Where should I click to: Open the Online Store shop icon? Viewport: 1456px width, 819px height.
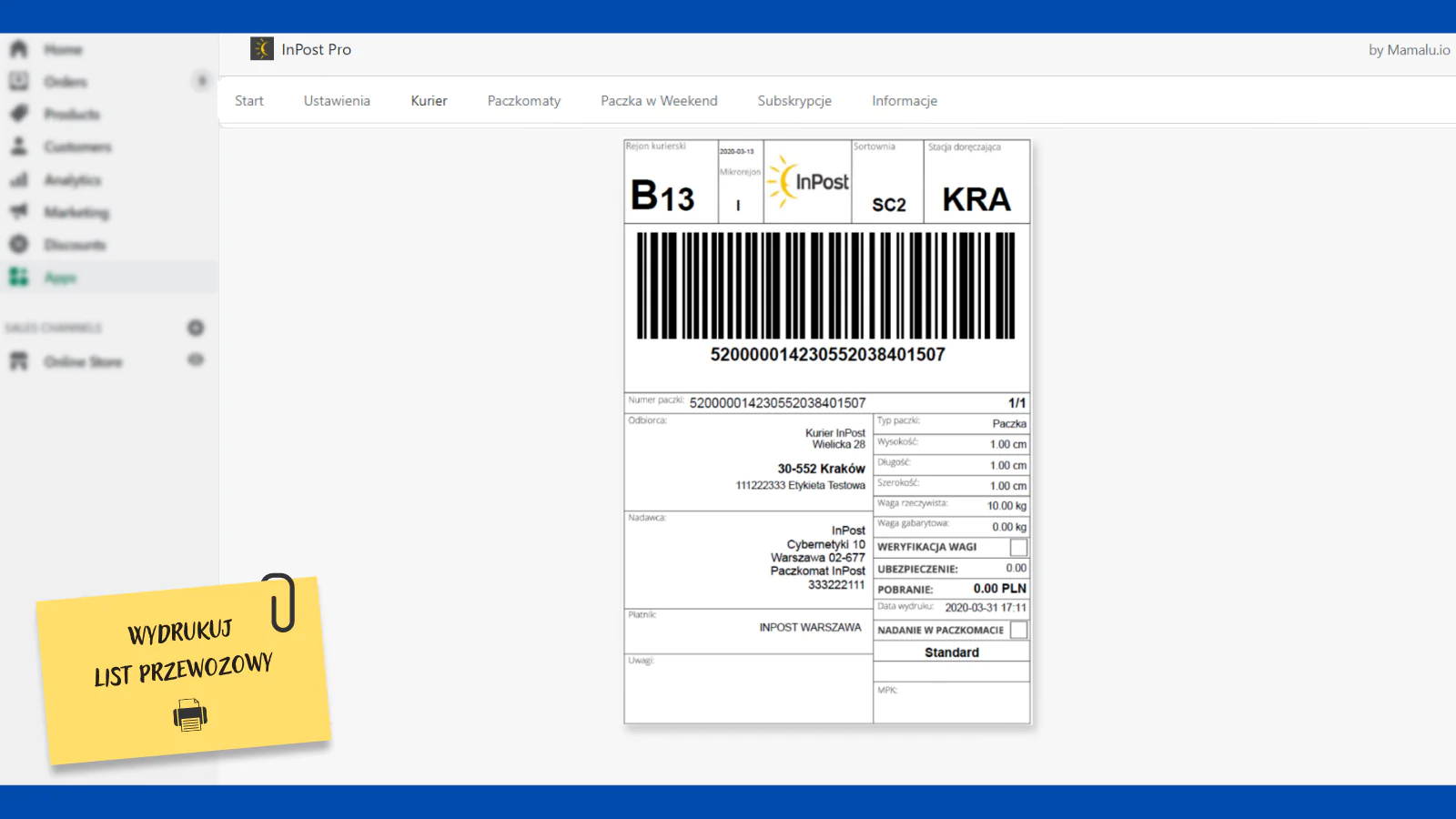pos(18,361)
